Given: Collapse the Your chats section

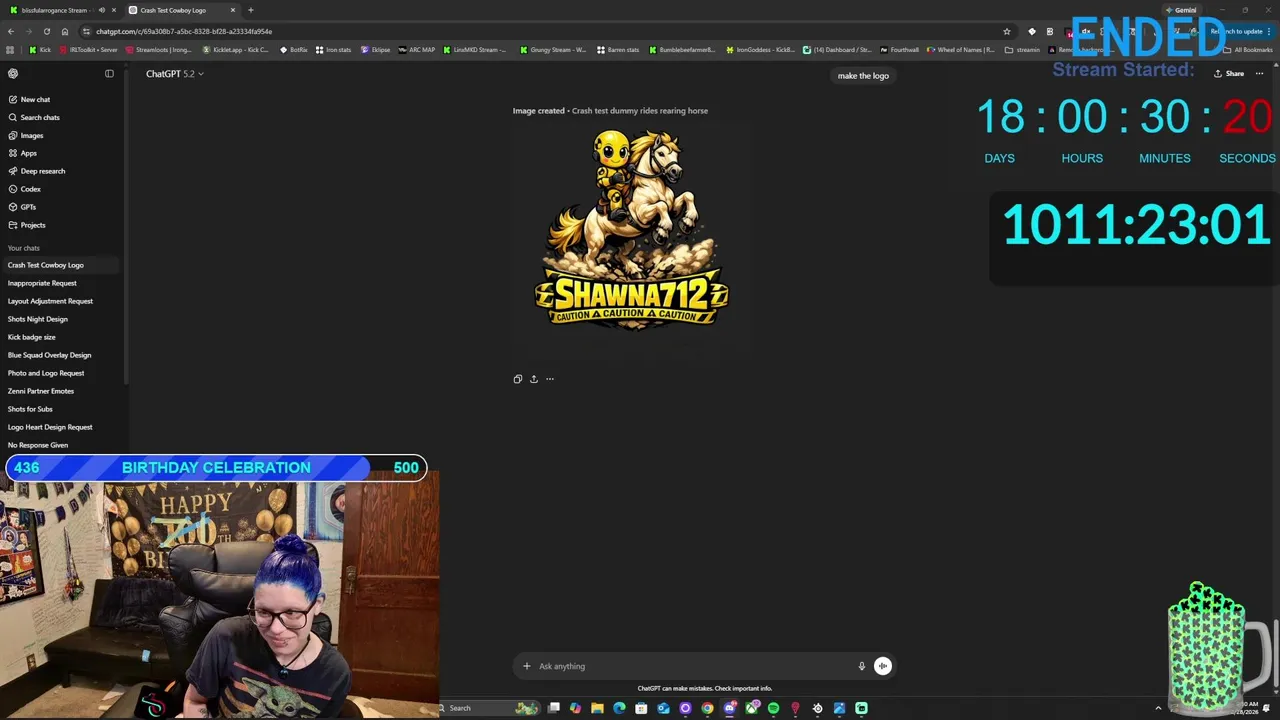Looking at the screenshot, I should click(24, 248).
